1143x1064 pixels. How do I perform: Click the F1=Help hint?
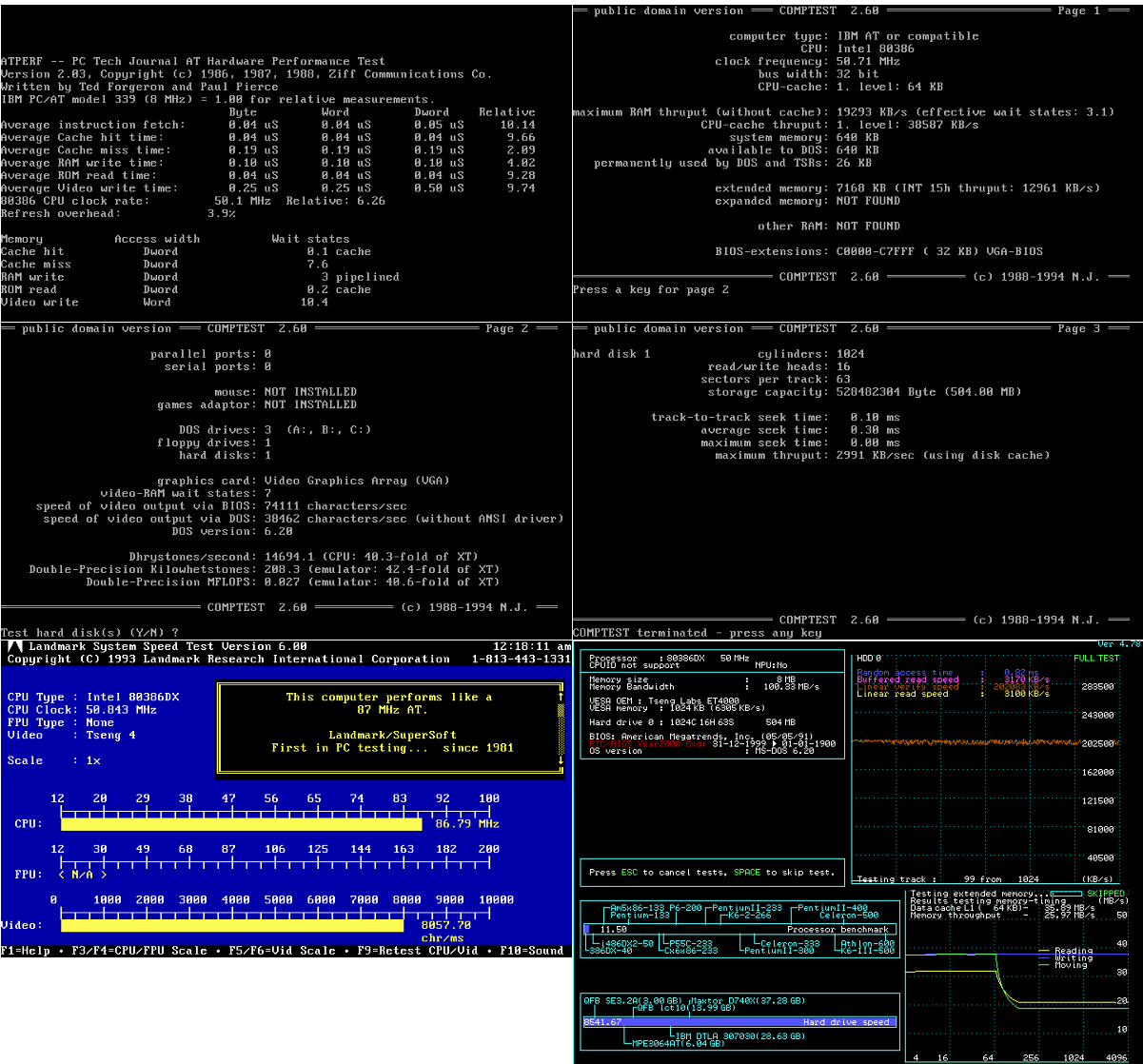[x=26, y=950]
